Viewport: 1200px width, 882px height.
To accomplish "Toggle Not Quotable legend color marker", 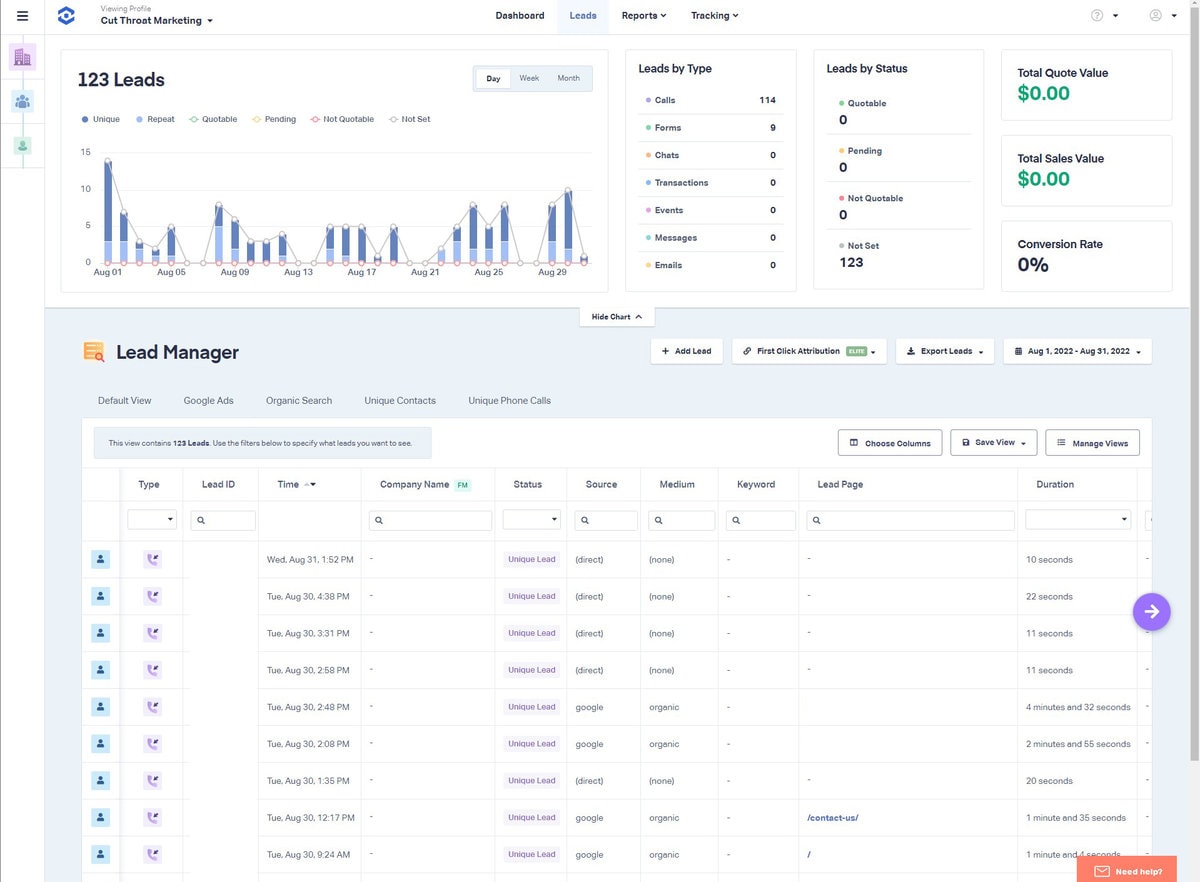I will click(315, 119).
